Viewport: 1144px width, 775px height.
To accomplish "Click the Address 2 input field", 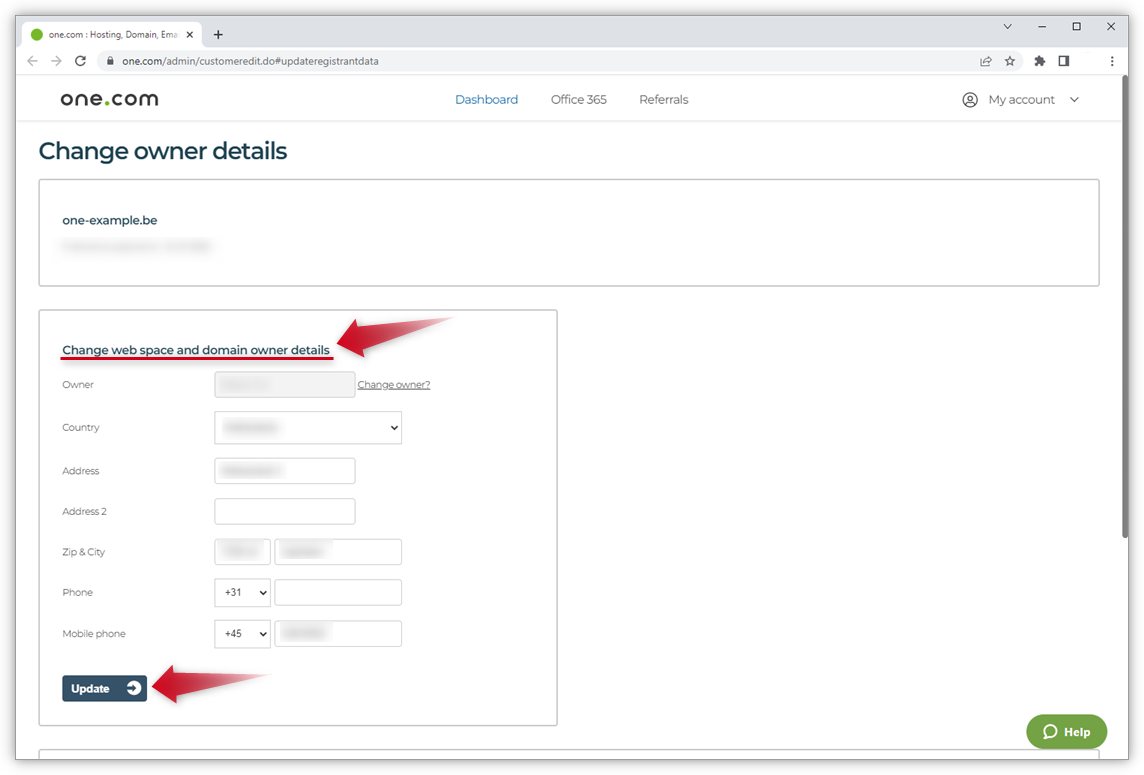I will point(284,511).
